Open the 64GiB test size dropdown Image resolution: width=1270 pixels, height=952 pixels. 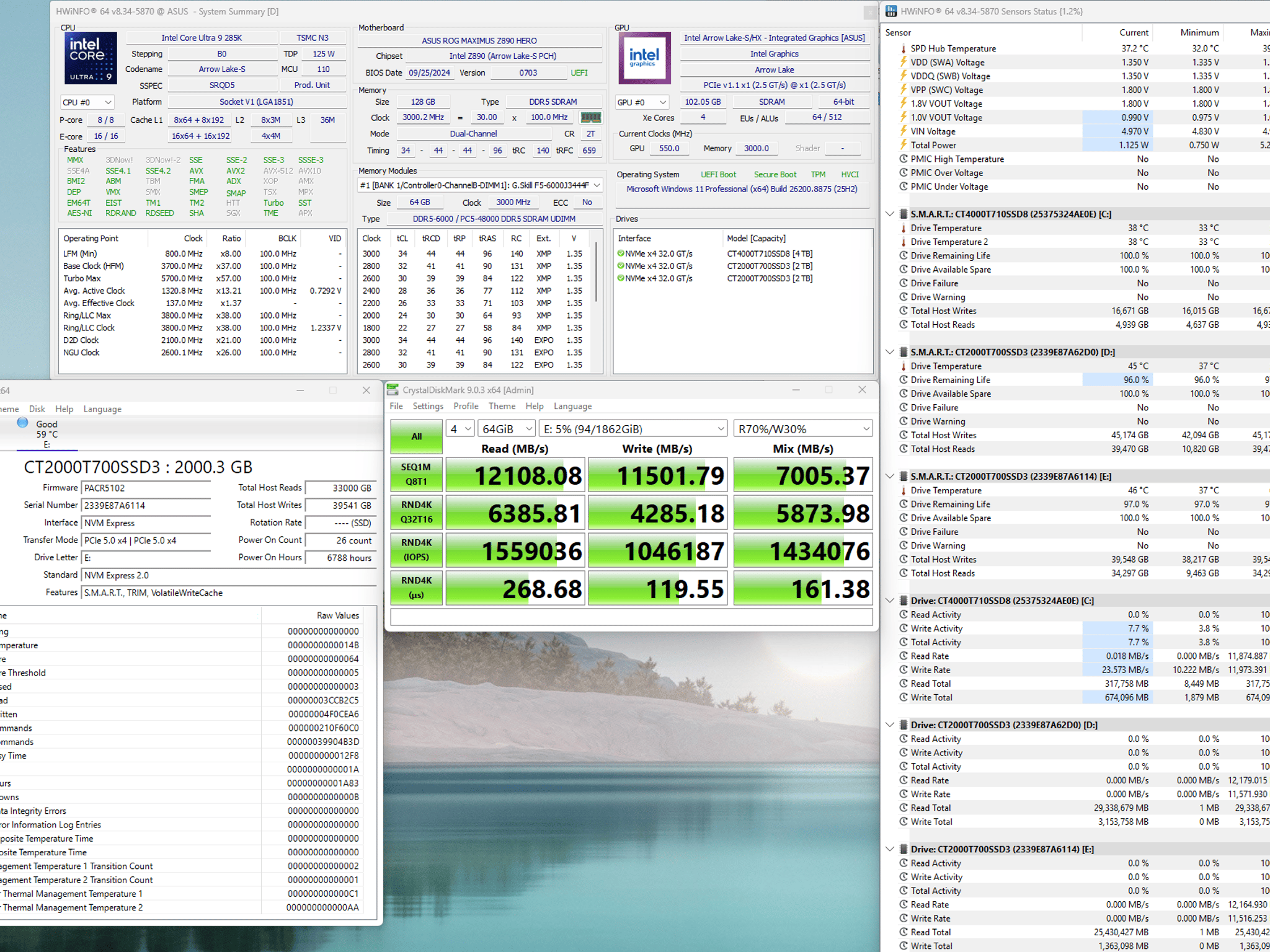pos(507,429)
